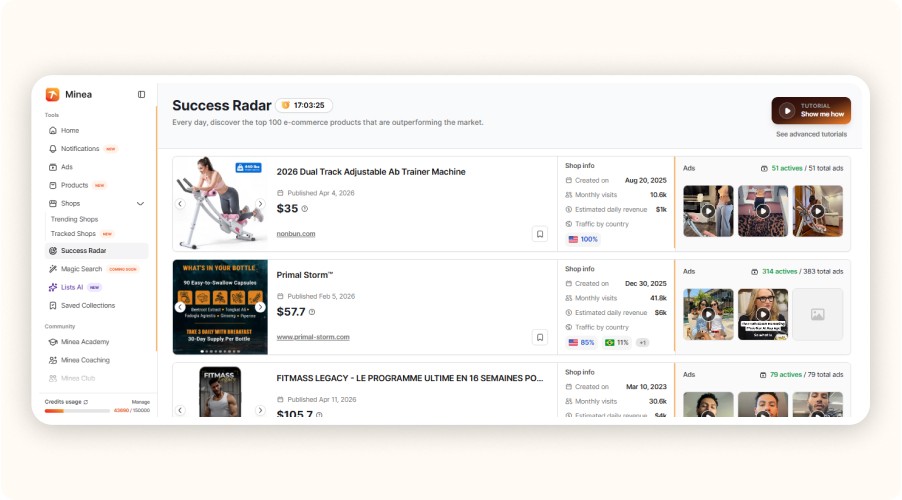Play second ad video of Ab Trainer
Viewport: 902px width, 500px height.
pyautogui.click(x=763, y=211)
